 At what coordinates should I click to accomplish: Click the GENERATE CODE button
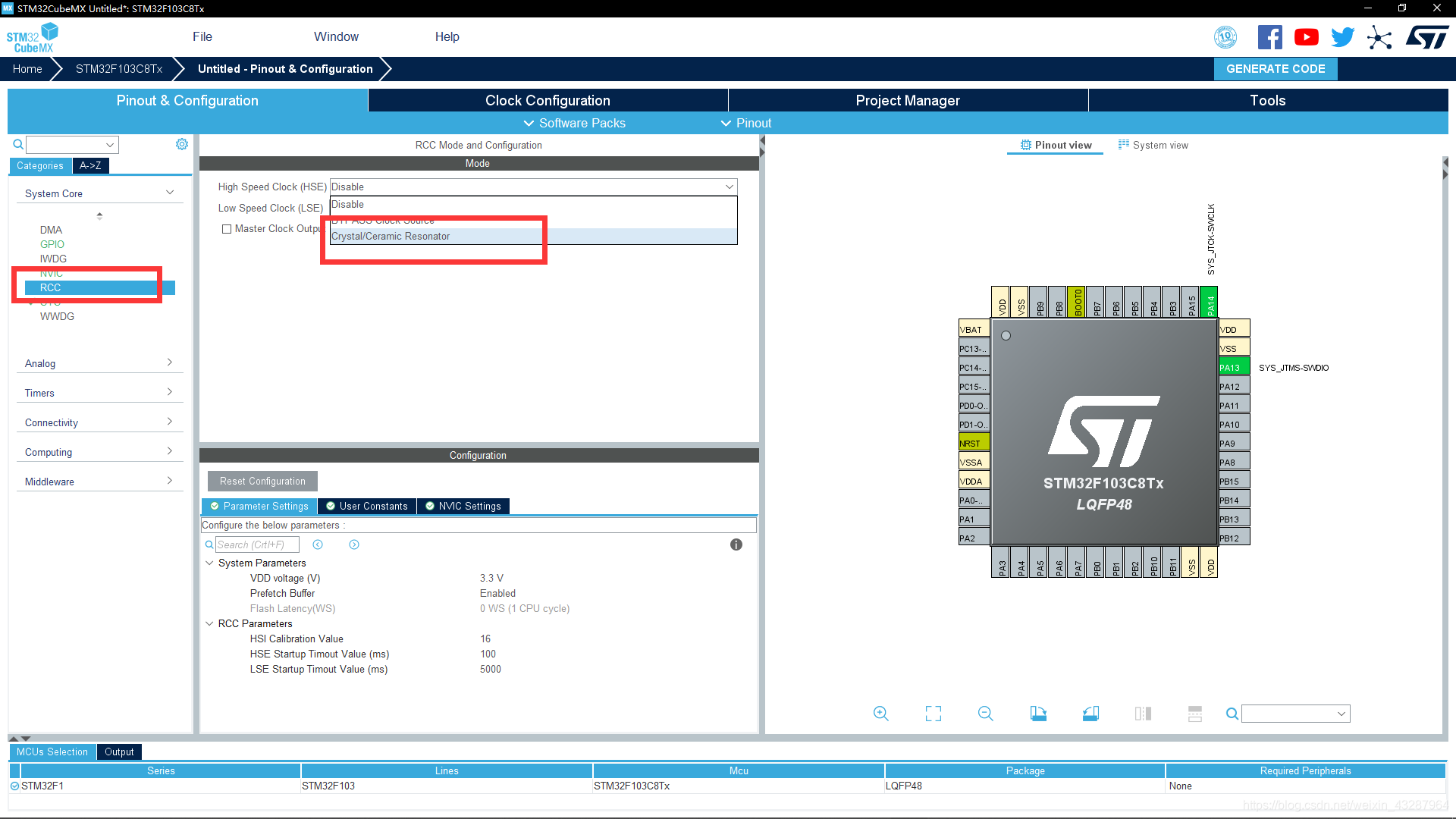pos(1276,68)
